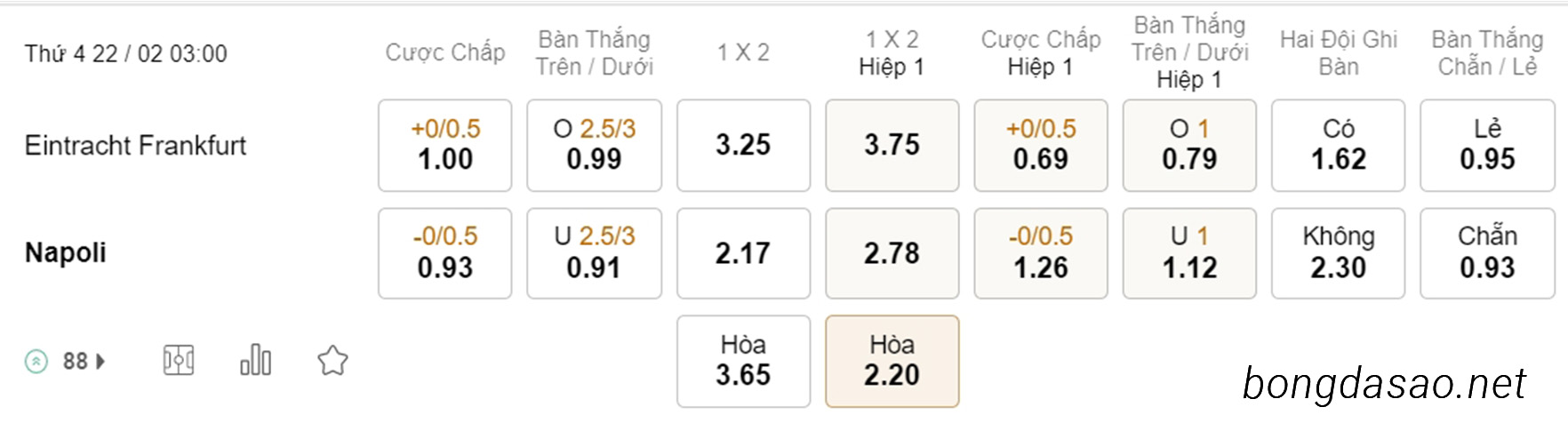The image size is (1568, 439).
Task: Select both teams score Có at 1.62
Action: 1339,145
